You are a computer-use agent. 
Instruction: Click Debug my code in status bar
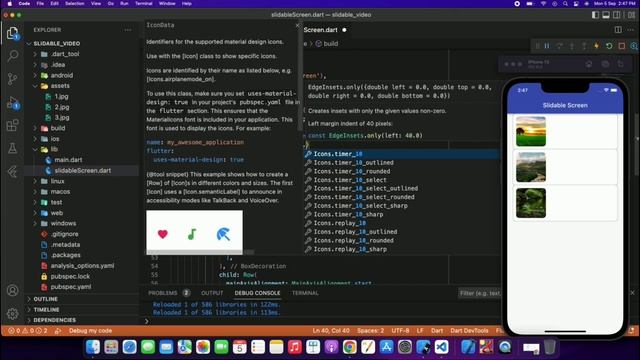point(90,331)
